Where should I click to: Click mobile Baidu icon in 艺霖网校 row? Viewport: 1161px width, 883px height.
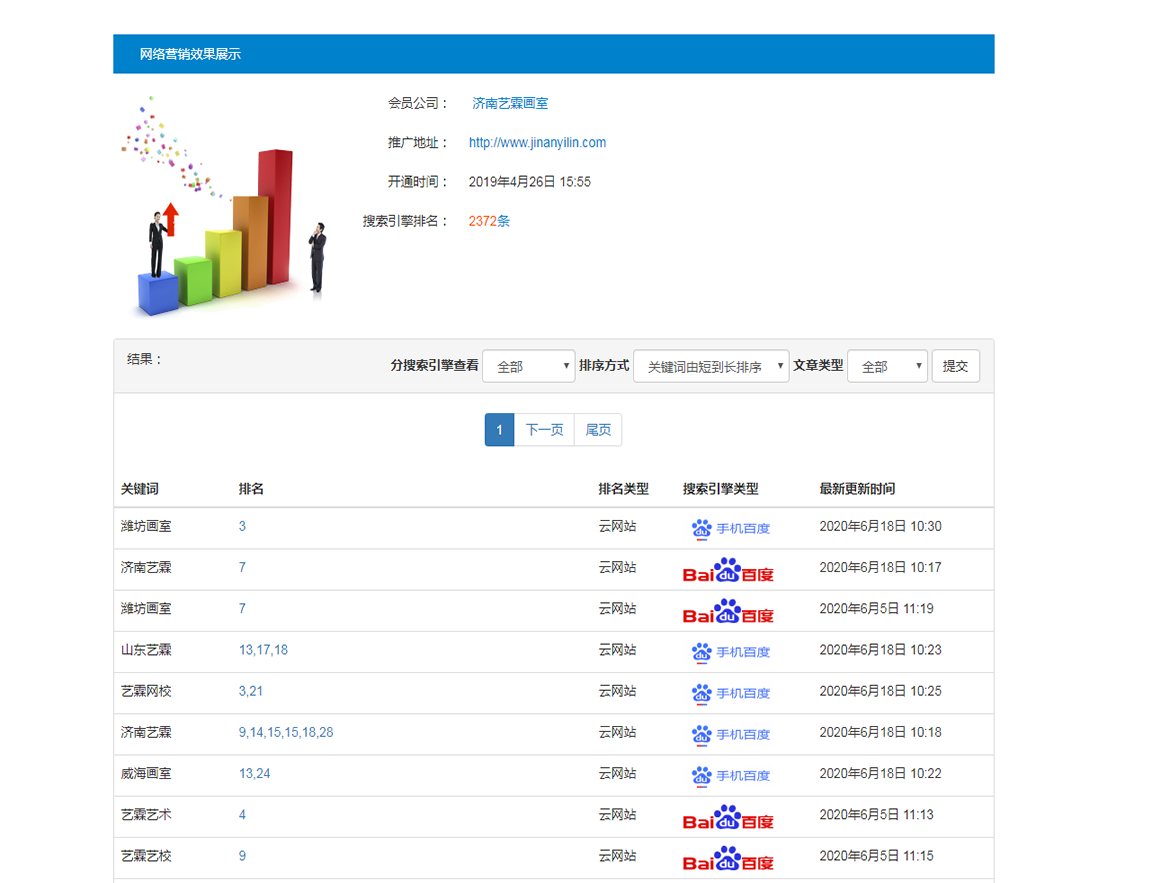[730, 693]
